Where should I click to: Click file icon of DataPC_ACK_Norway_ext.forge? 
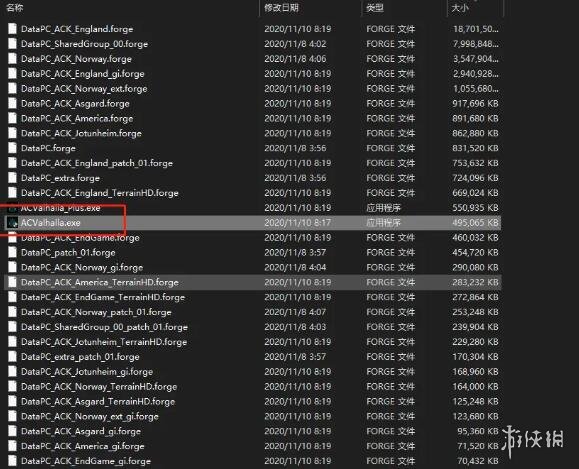tap(13, 88)
